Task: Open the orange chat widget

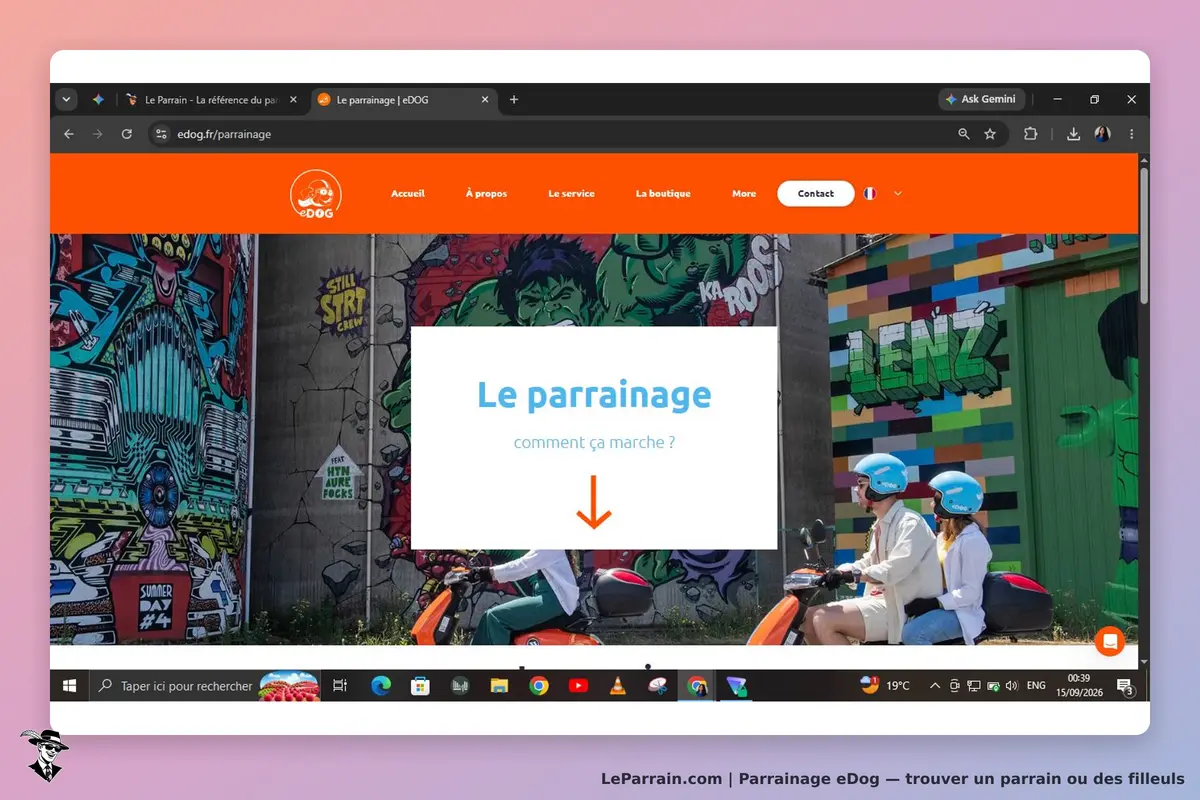Action: click(1110, 641)
